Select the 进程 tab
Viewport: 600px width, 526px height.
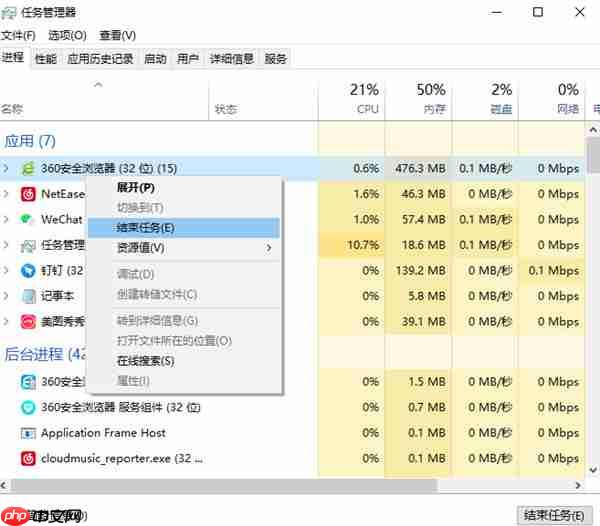pos(13,57)
